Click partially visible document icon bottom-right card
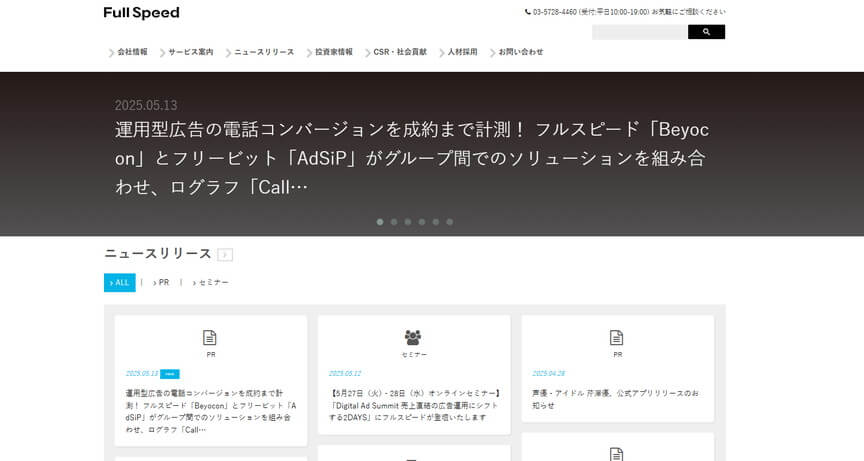 point(617,454)
